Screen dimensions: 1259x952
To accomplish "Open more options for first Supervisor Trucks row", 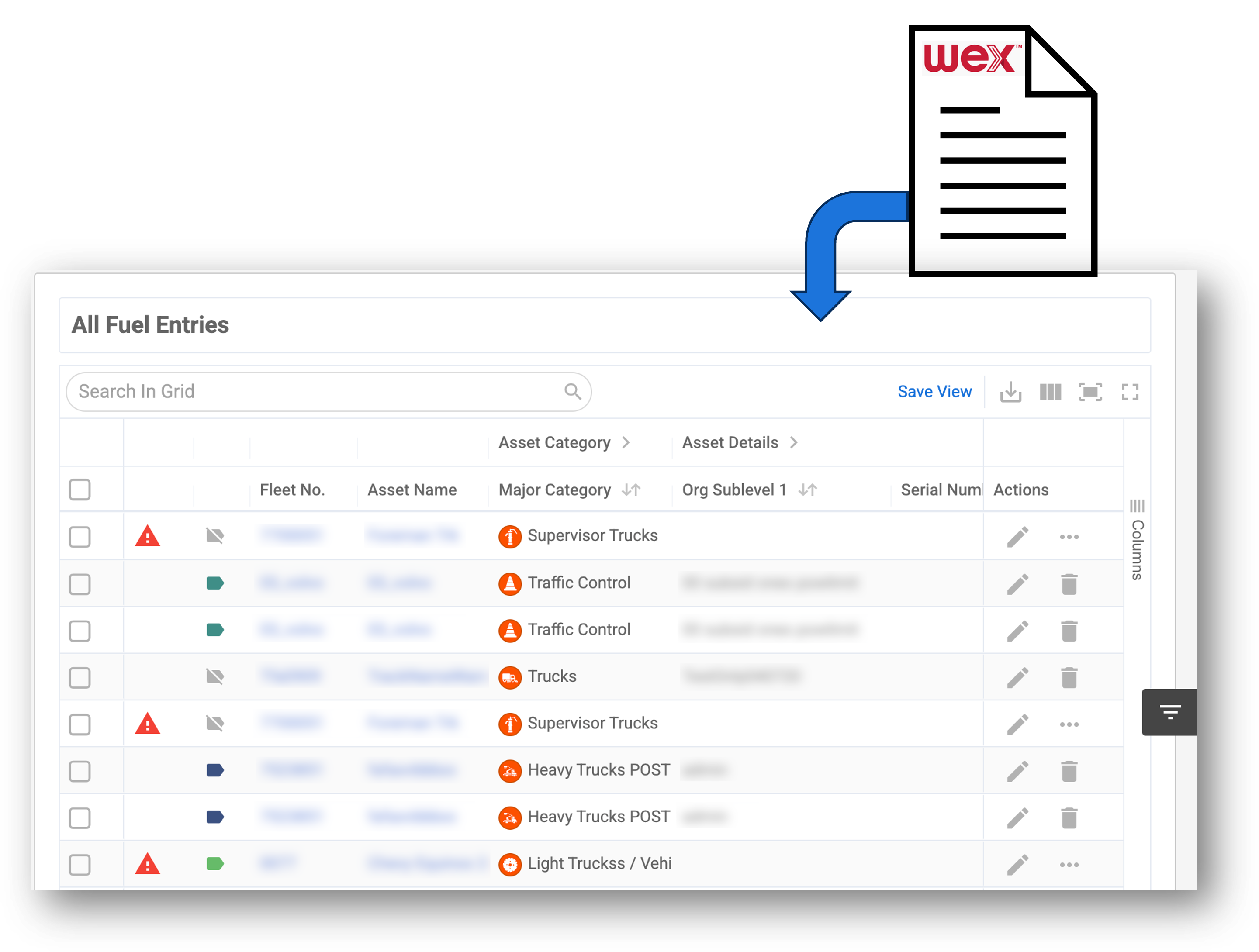I will pos(1069,537).
